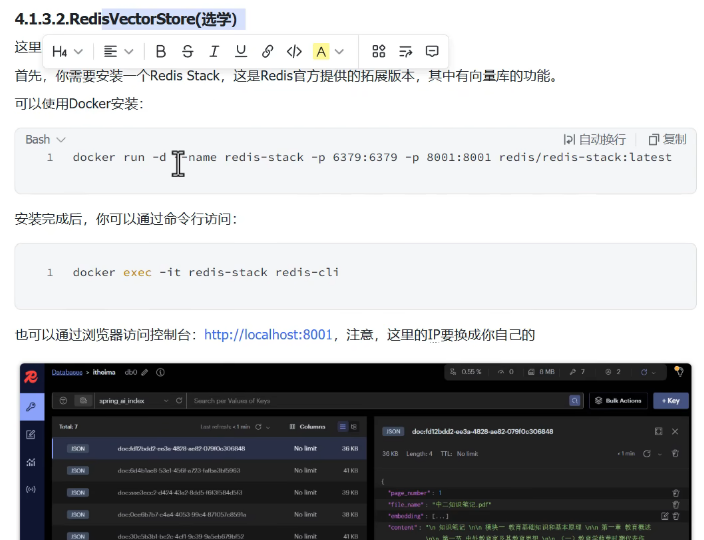704x540 pixels.
Task: Select the doc:0ce6b7b7 key row
Action: [x=210, y=514]
